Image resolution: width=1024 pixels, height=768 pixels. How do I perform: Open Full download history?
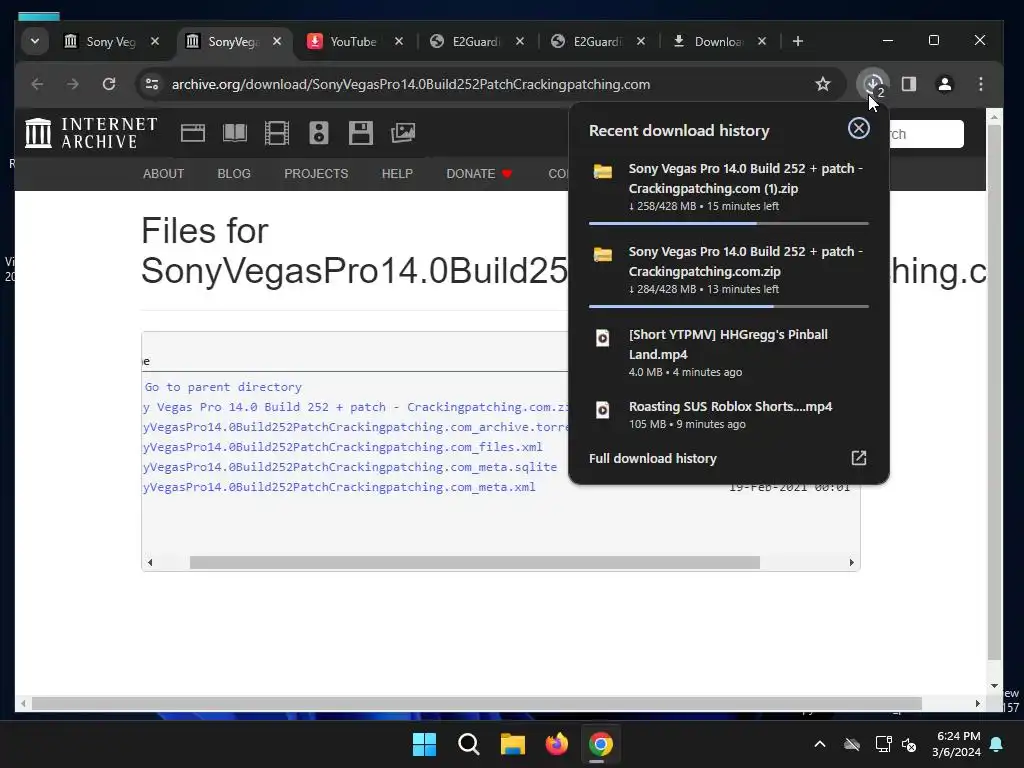(x=652, y=458)
